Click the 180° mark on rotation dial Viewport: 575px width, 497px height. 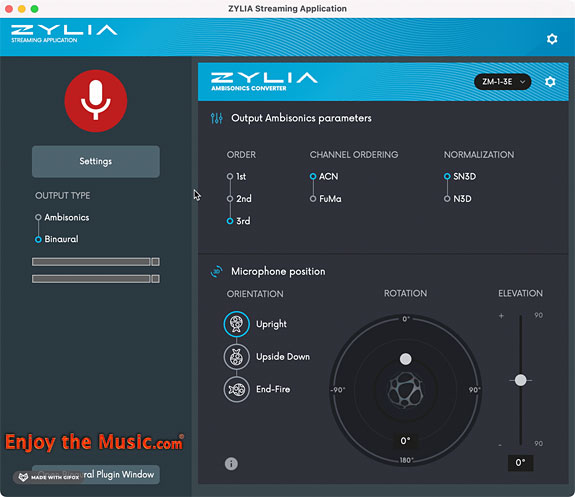(406, 460)
